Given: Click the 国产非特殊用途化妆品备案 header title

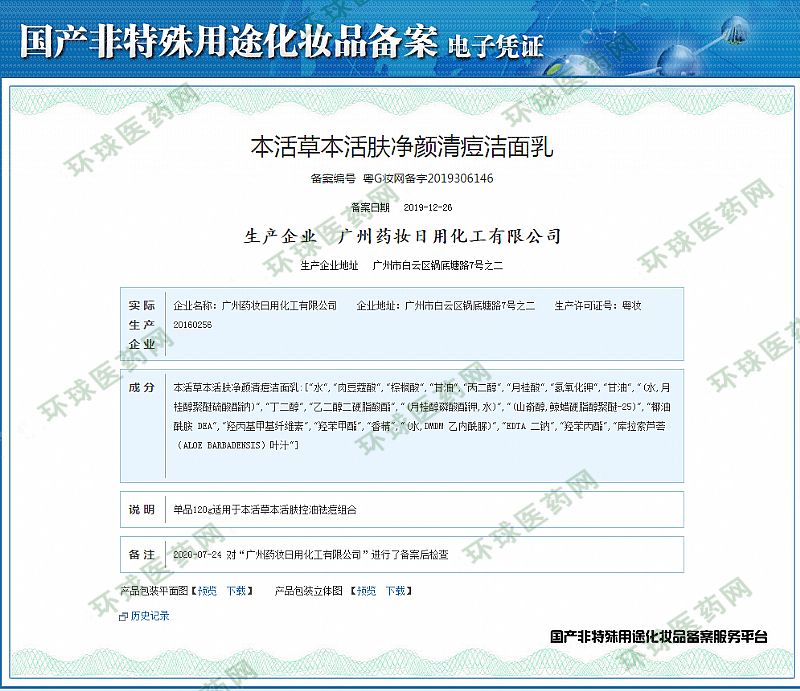Looking at the screenshot, I should pyautogui.click(x=228, y=42).
